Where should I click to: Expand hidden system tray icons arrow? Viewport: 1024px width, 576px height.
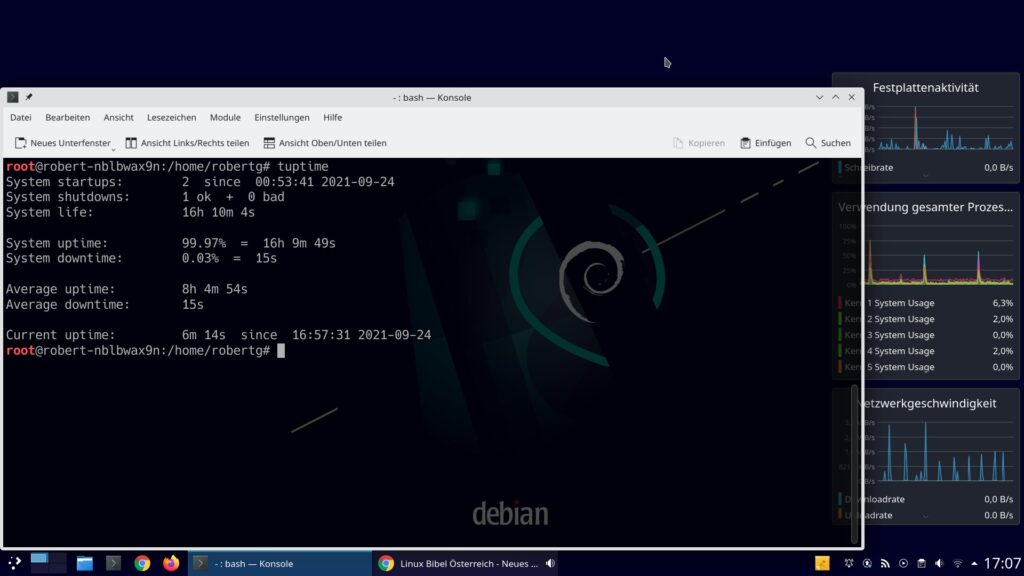974,563
